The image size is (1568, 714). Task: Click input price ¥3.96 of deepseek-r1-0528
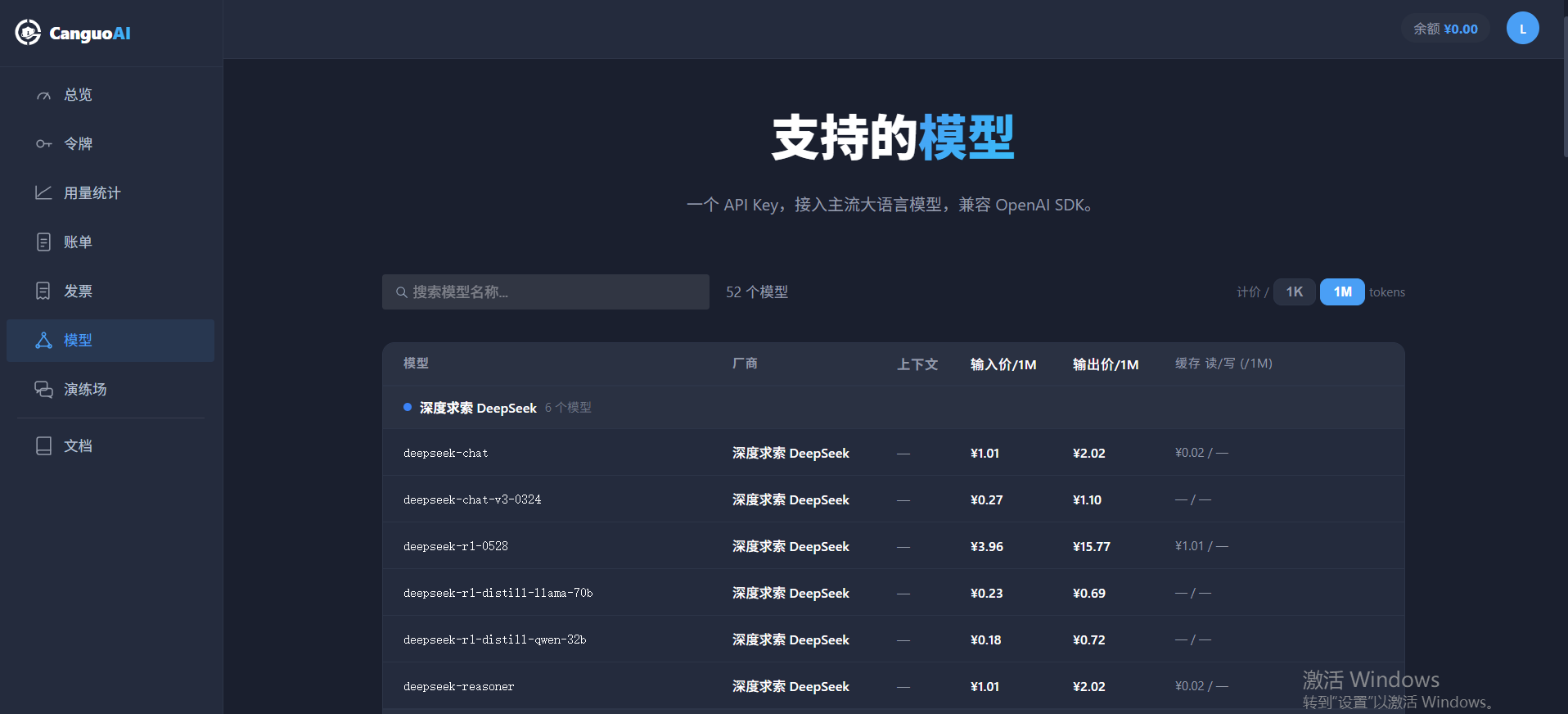click(x=987, y=546)
